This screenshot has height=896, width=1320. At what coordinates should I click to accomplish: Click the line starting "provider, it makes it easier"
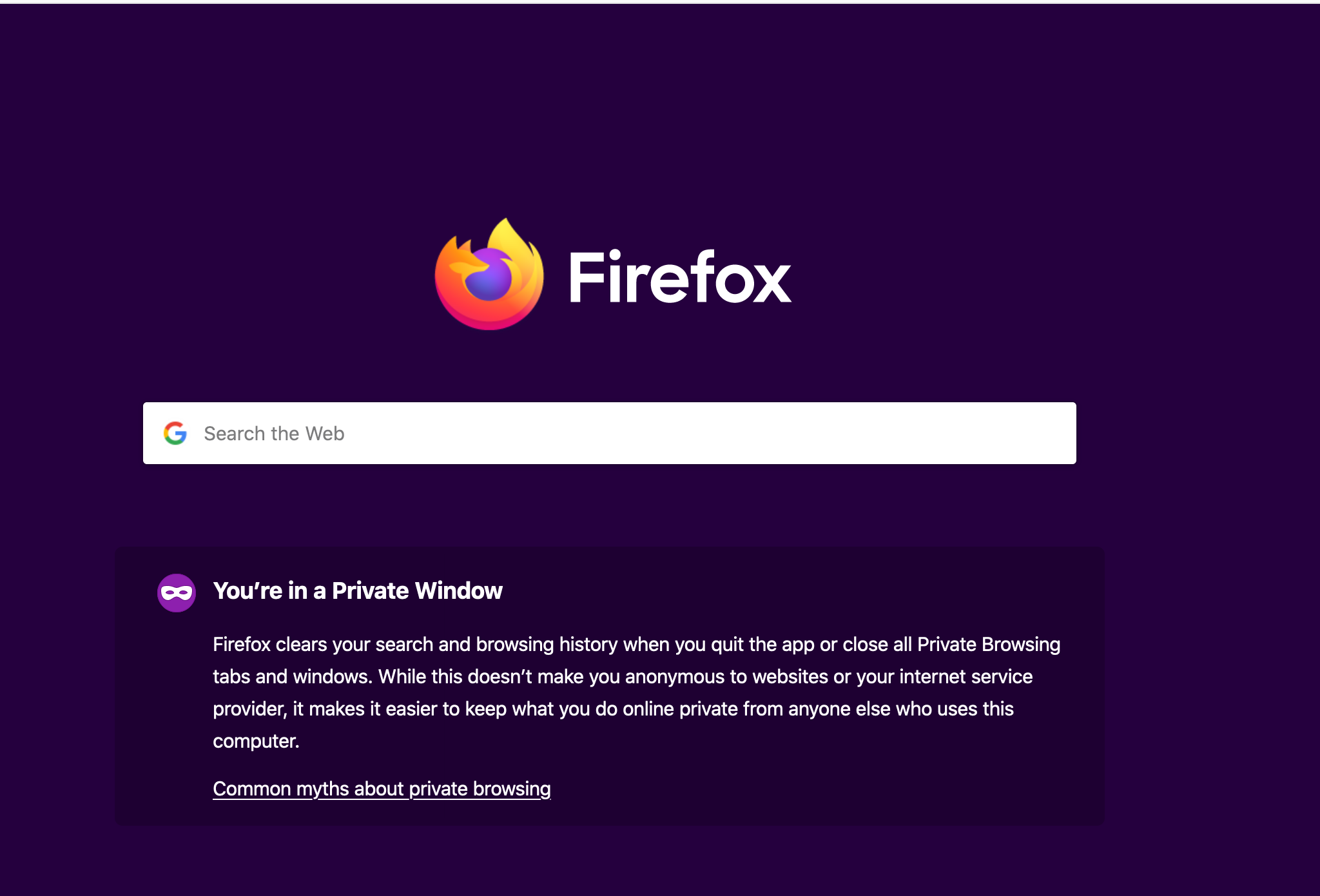tap(612, 709)
